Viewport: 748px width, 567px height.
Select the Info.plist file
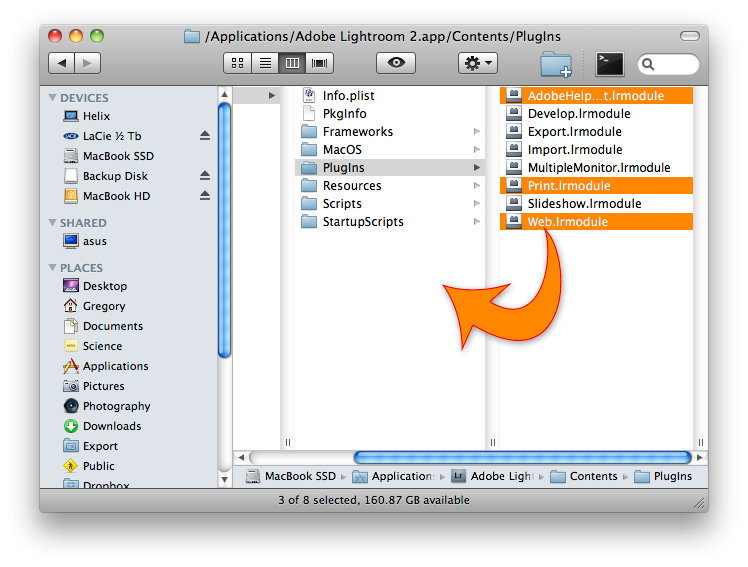click(x=389, y=95)
